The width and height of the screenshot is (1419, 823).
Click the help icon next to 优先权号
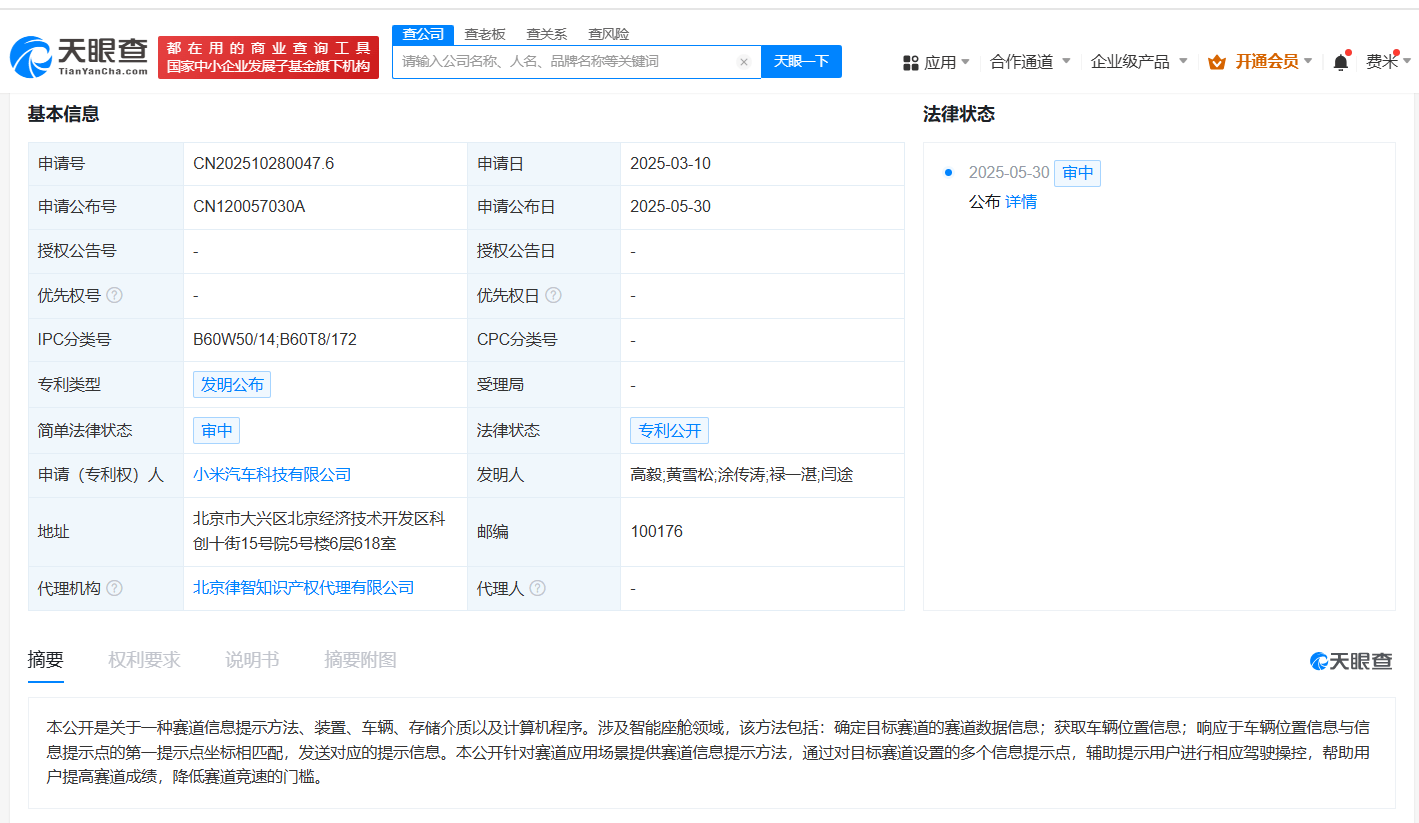coord(115,295)
